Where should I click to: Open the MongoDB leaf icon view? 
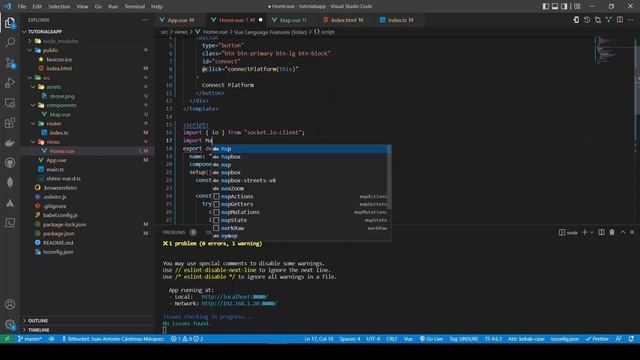10,182
